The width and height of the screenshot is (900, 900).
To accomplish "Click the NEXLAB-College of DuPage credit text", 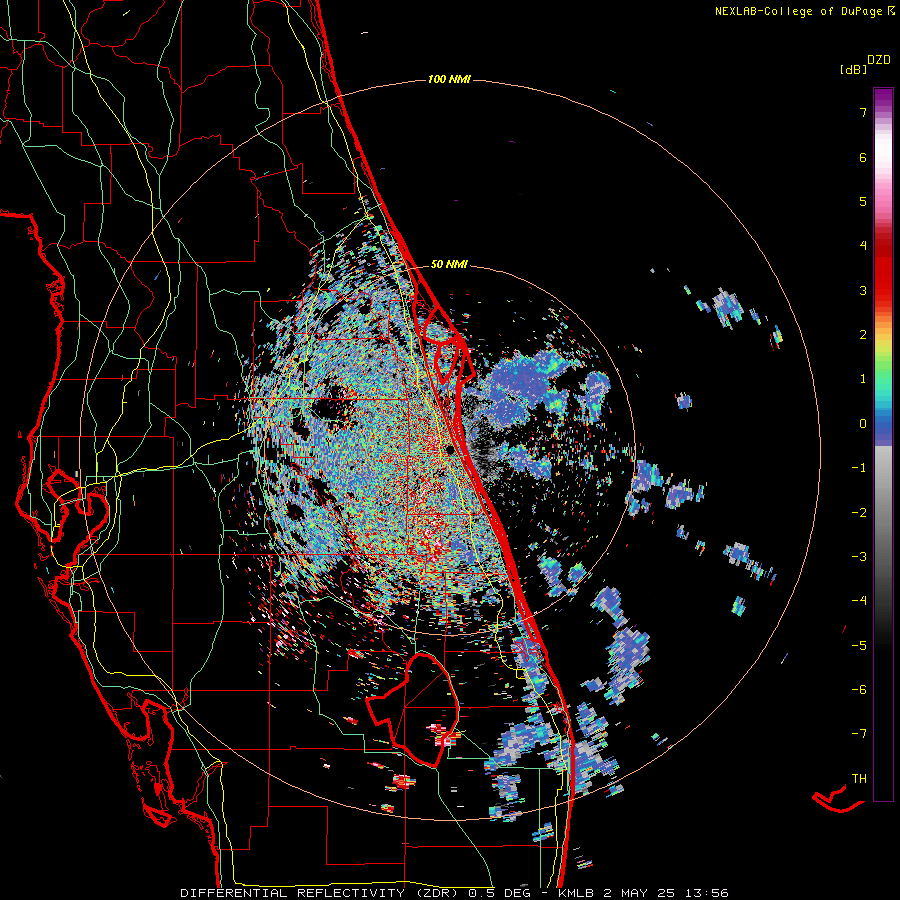I will [x=798, y=11].
